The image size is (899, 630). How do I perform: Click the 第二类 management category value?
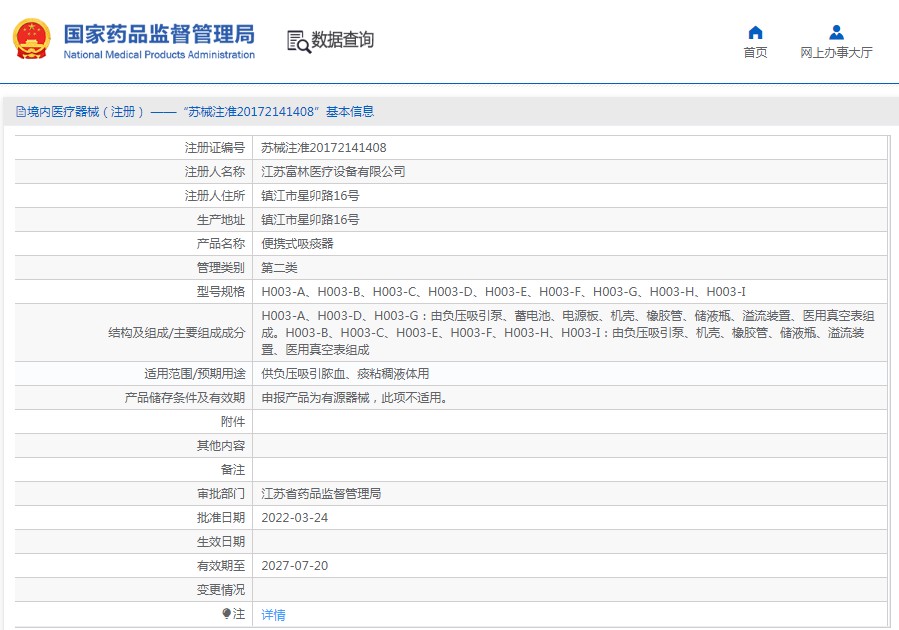pos(279,268)
